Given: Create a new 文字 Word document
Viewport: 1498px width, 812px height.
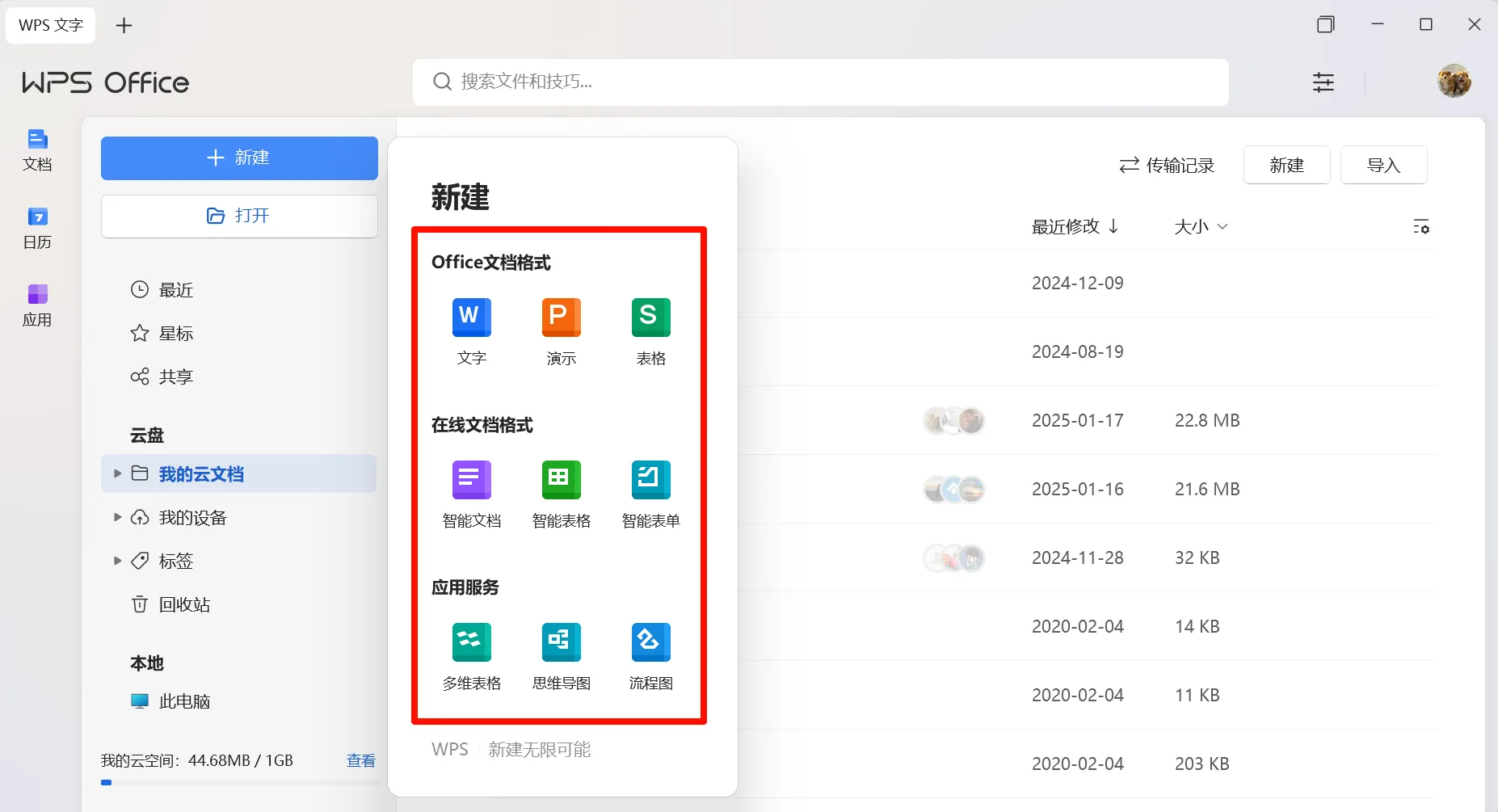Looking at the screenshot, I should click(471, 331).
